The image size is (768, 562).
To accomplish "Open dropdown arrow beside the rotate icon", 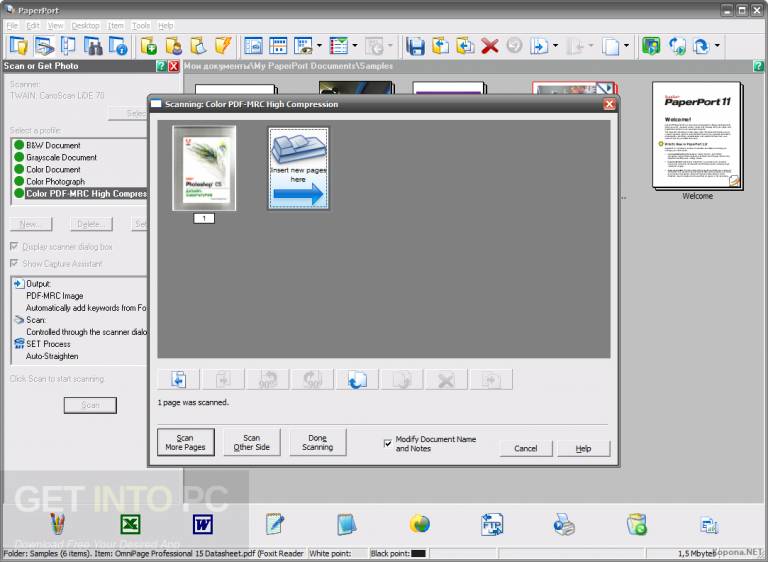I will coord(717,46).
